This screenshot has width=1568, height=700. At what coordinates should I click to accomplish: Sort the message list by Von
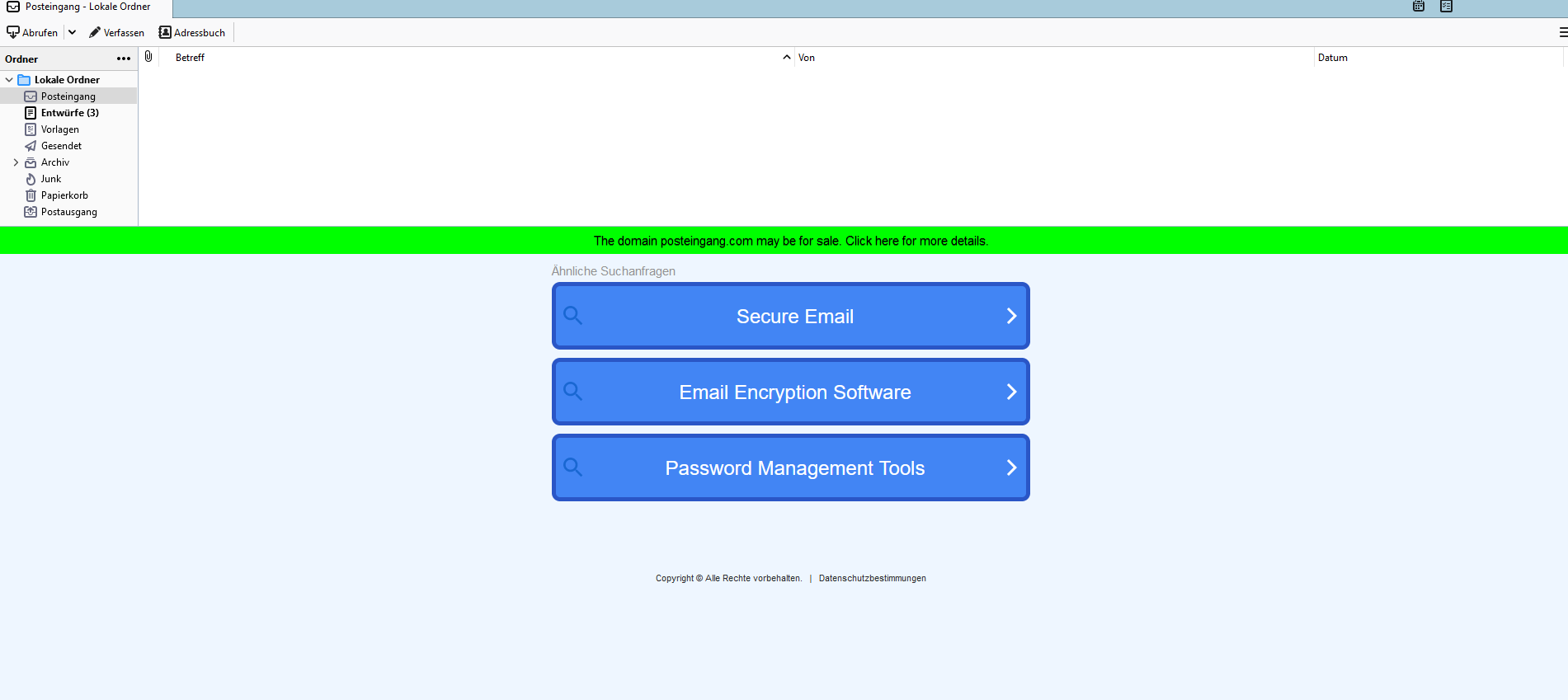coord(1054,58)
